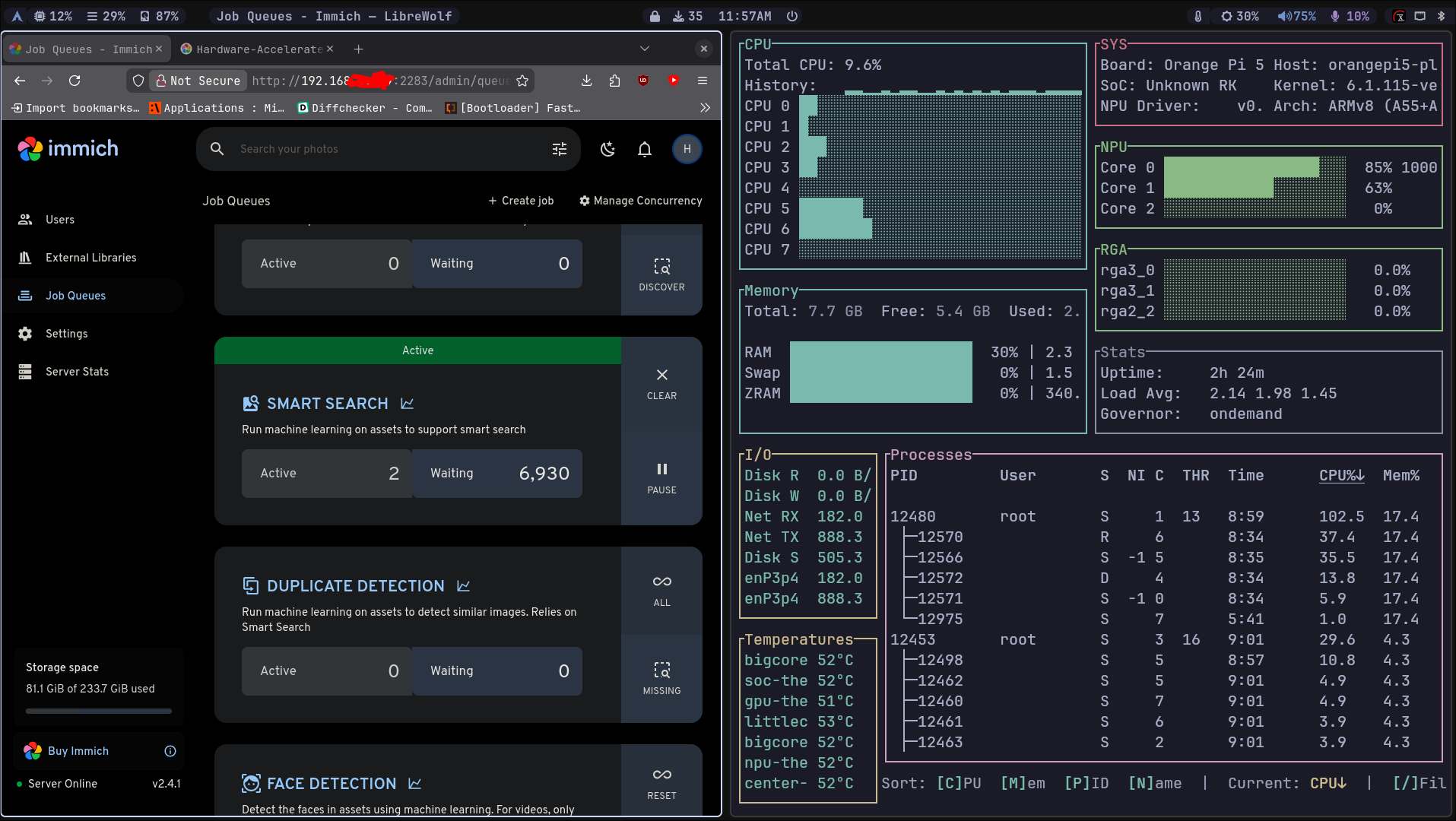Go to Users in sidebar
The width and height of the screenshot is (1456, 821).
[93, 220]
